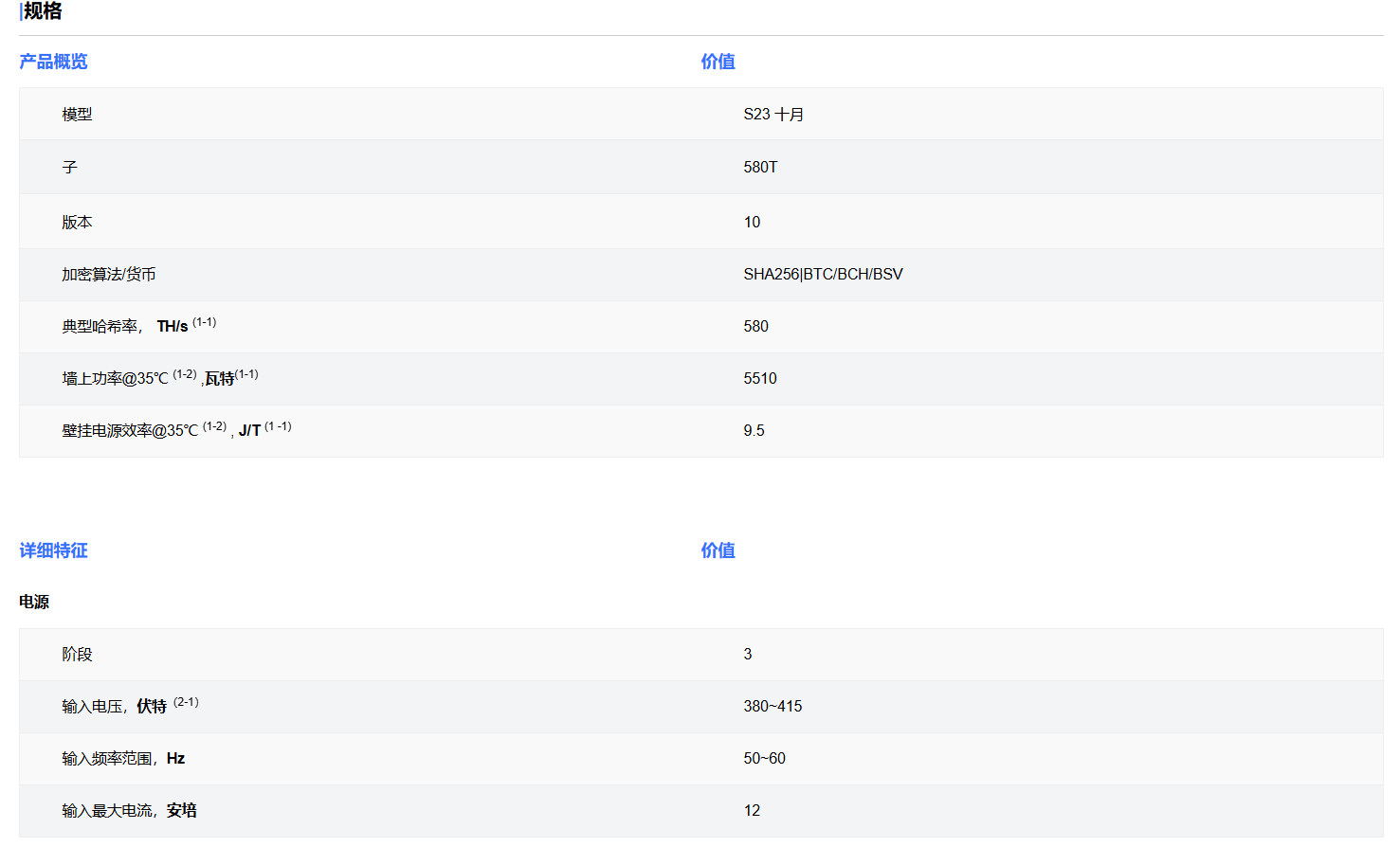Click the 输入频率范围 Hz label
This screenshot has height=847, width=1400.
coord(123,759)
